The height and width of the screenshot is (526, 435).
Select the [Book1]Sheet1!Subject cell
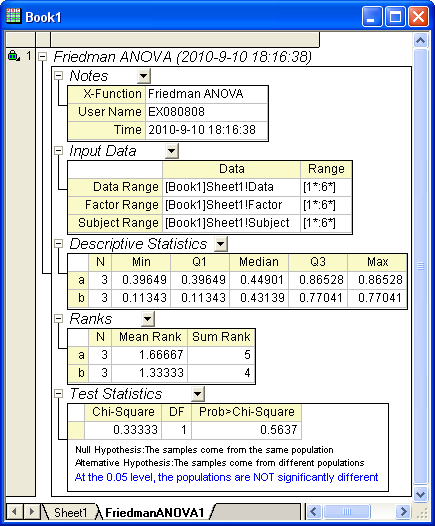pyautogui.click(x=231, y=223)
